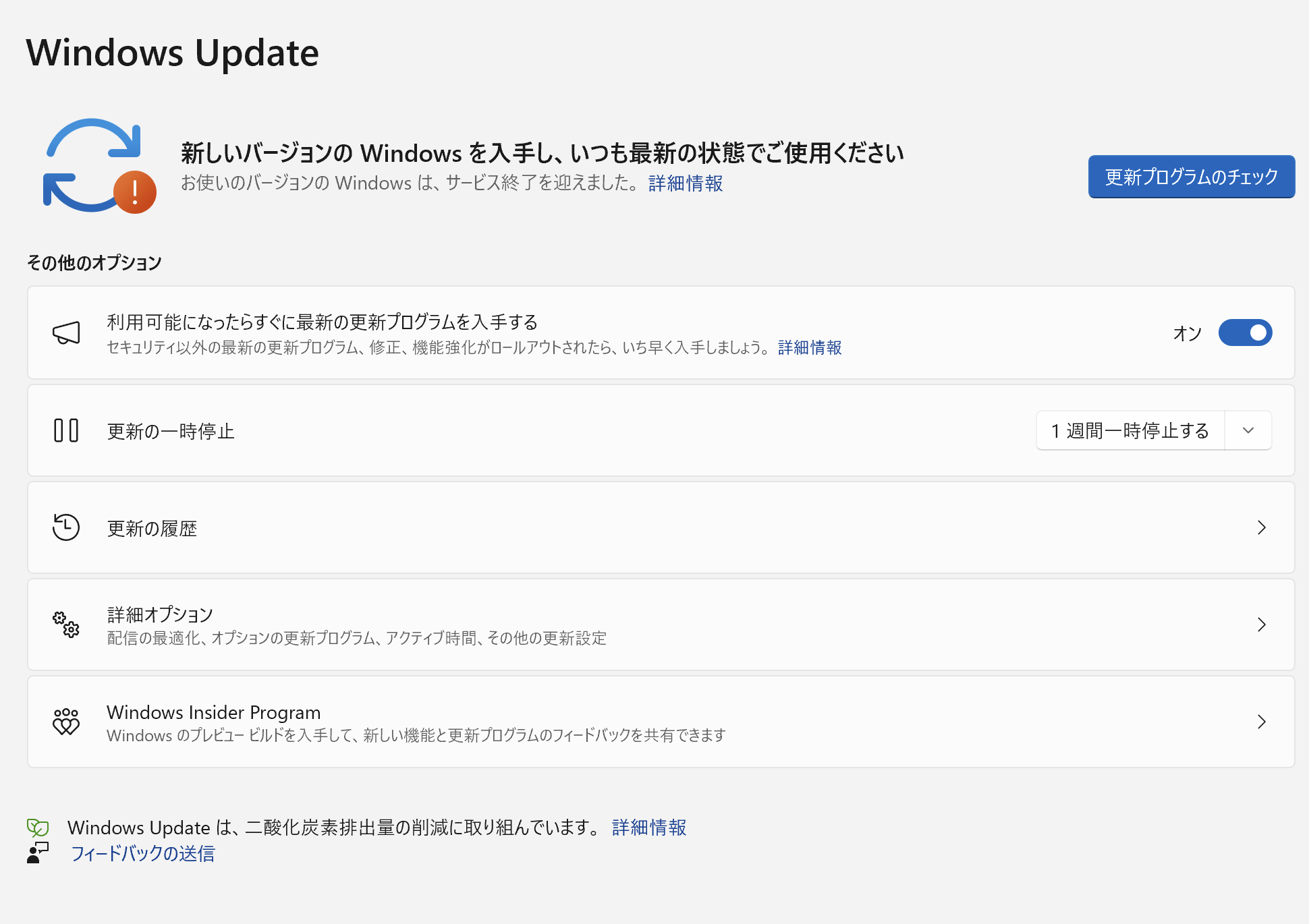
Task: Click the 詳細オプション row title
Action: (160, 614)
